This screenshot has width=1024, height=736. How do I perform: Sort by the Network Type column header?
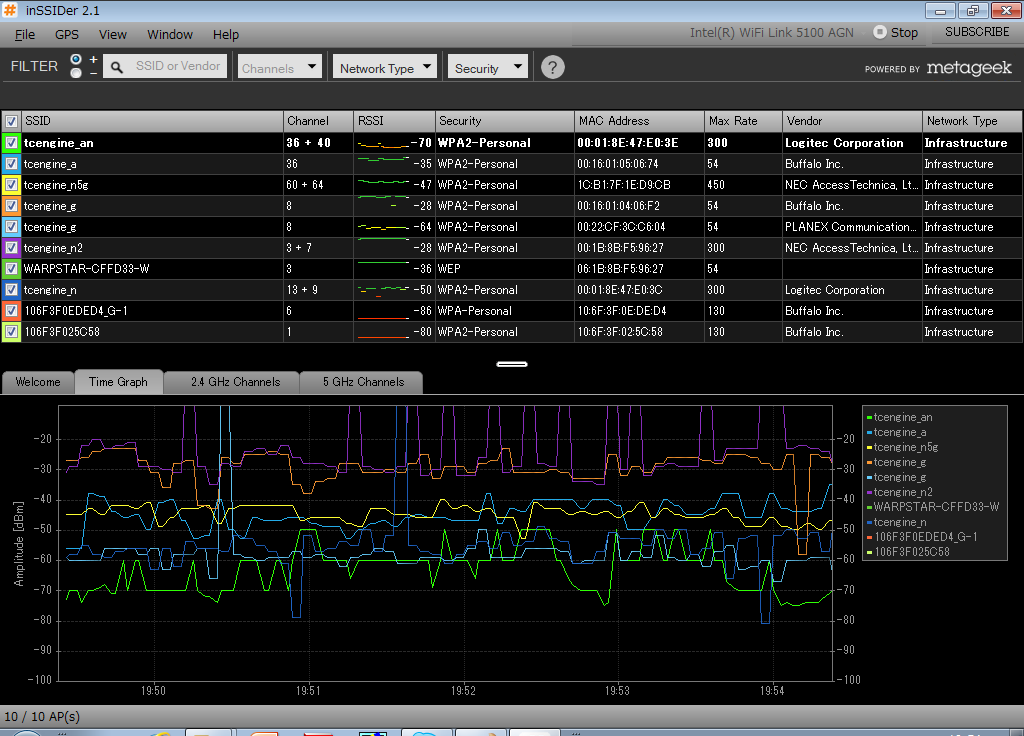972,121
